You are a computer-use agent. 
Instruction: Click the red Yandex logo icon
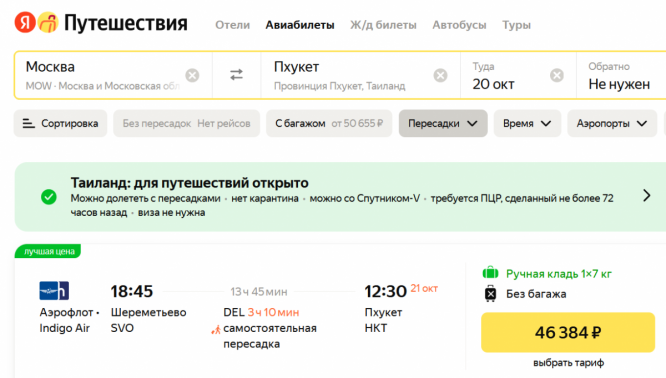(25, 23)
